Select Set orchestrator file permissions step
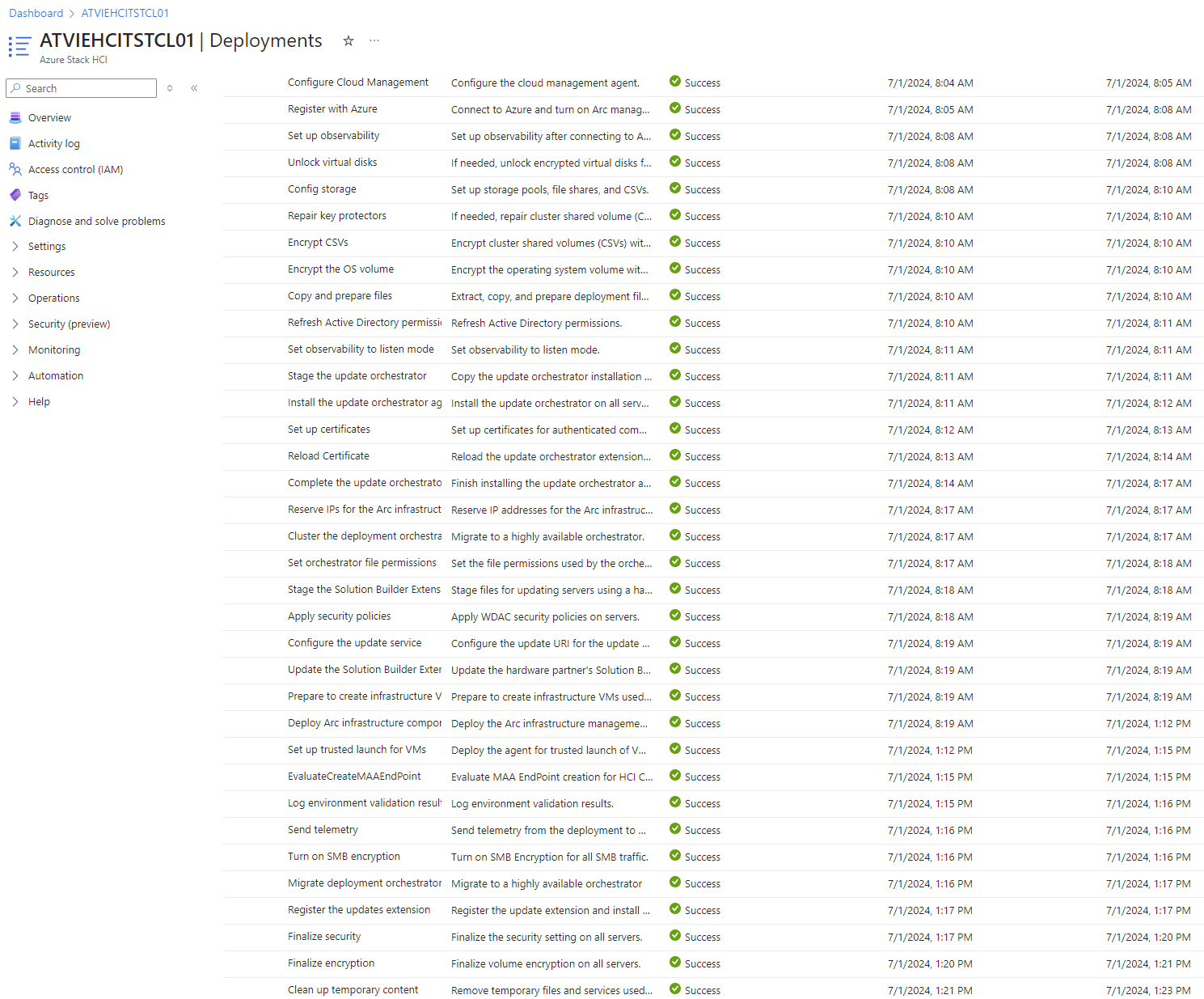Screen dimensions: 1204x999 pos(361,563)
